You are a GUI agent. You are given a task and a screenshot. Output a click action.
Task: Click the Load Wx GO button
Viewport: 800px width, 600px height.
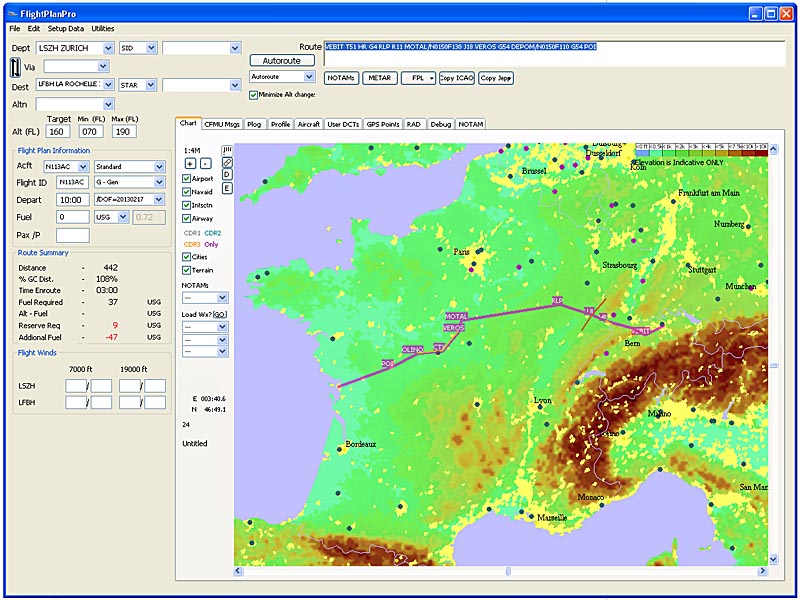[220, 314]
